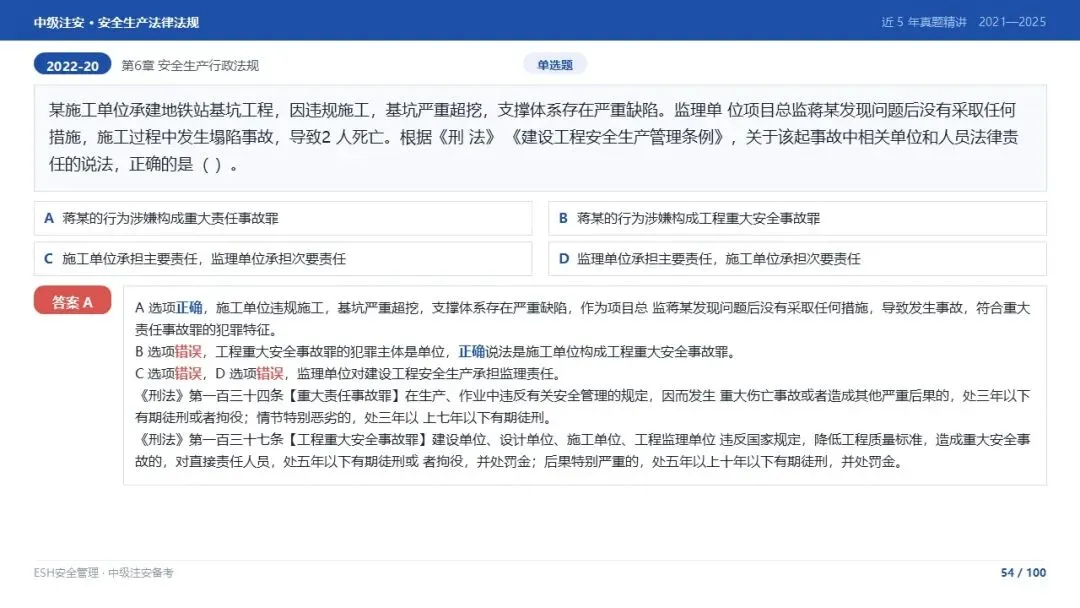Viewport: 1080px width, 608px height.
Task: Click the red 答案 A answer badge
Action: pyautogui.click(x=72, y=301)
